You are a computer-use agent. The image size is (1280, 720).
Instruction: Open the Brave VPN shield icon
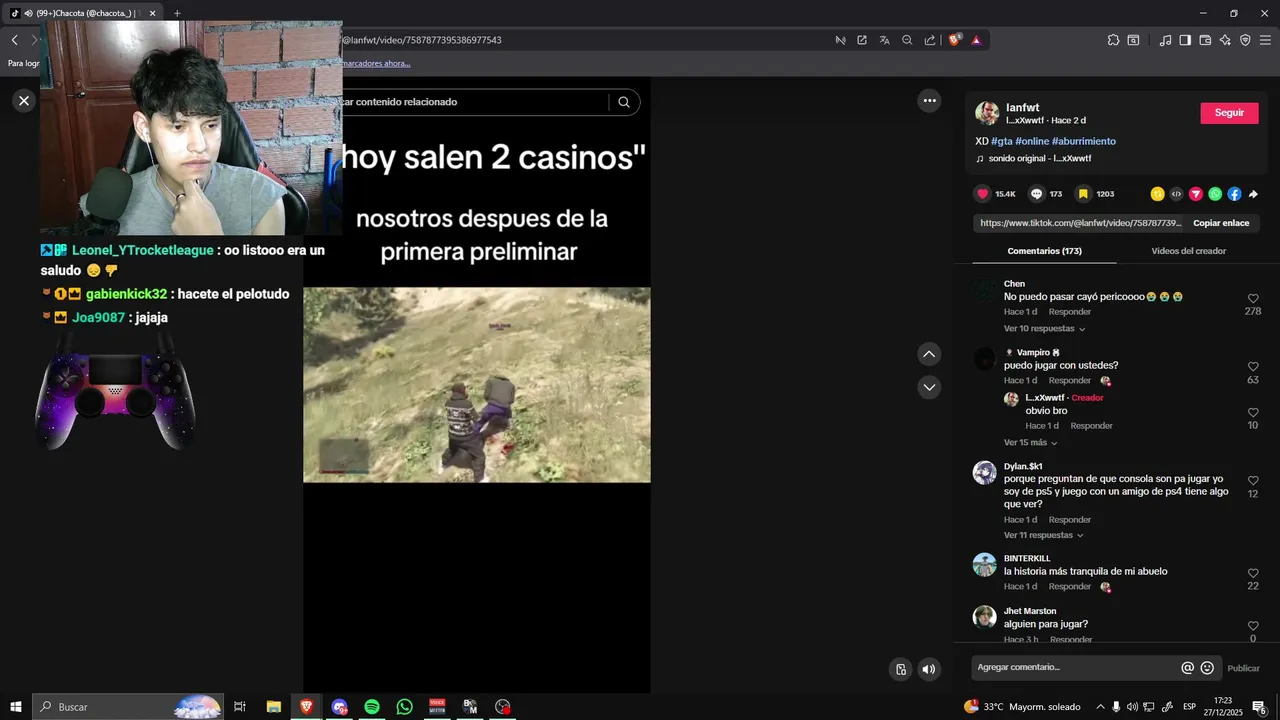tap(1245, 40)
